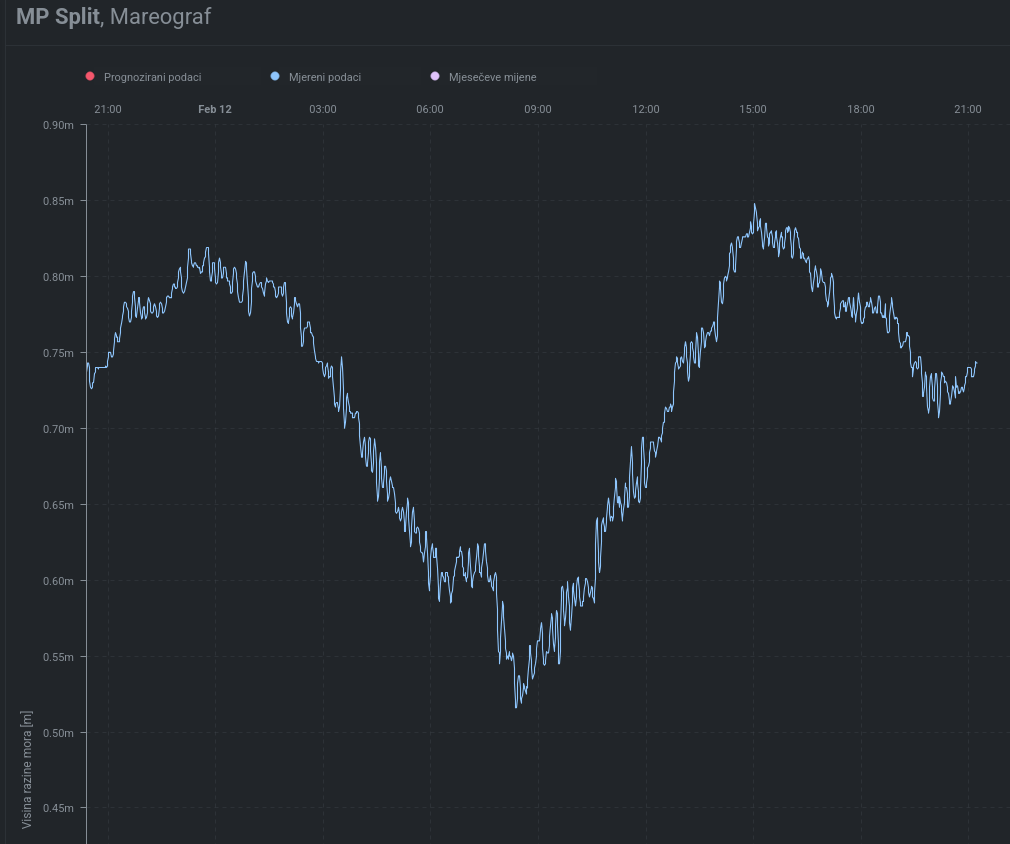
Task: Click the 0.90m y-axis label
Action: (x=58, y=125)
